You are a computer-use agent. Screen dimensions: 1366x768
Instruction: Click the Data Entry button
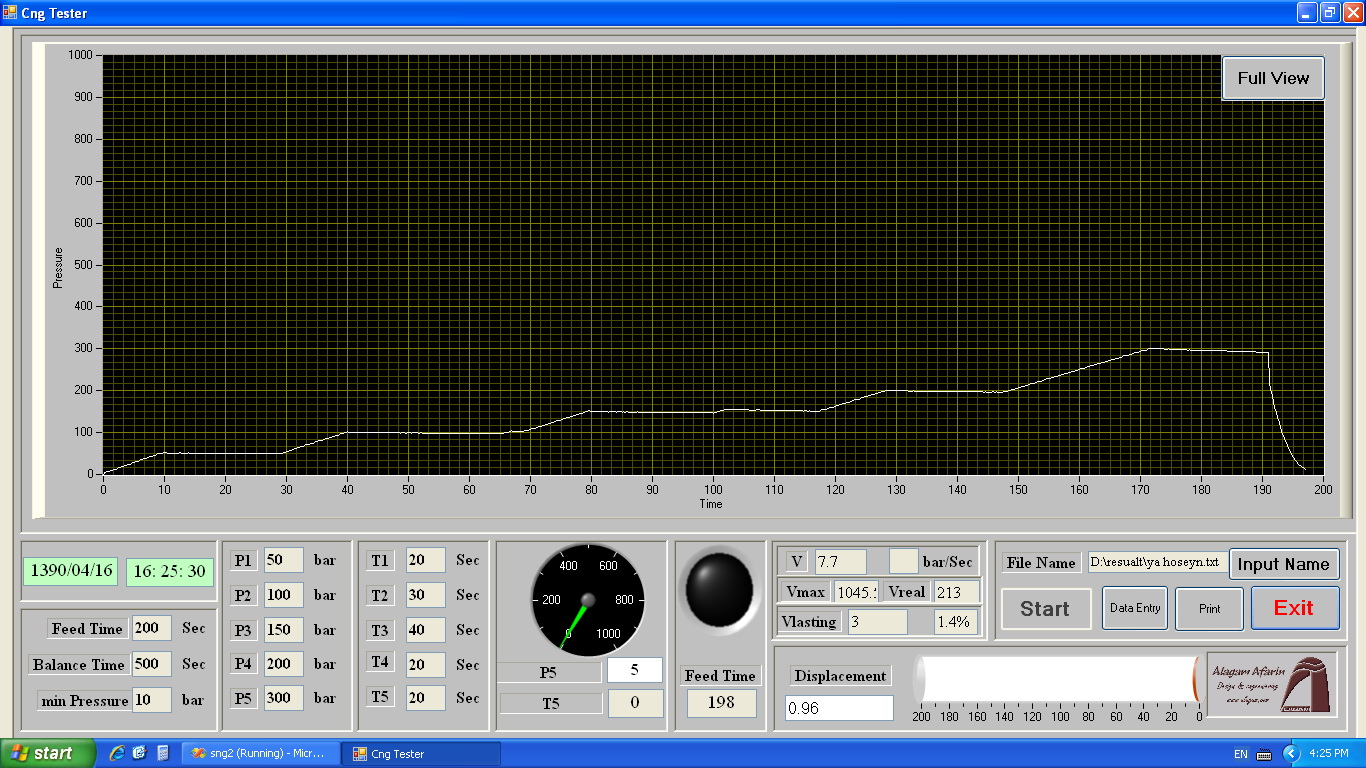click(1135, 608)
